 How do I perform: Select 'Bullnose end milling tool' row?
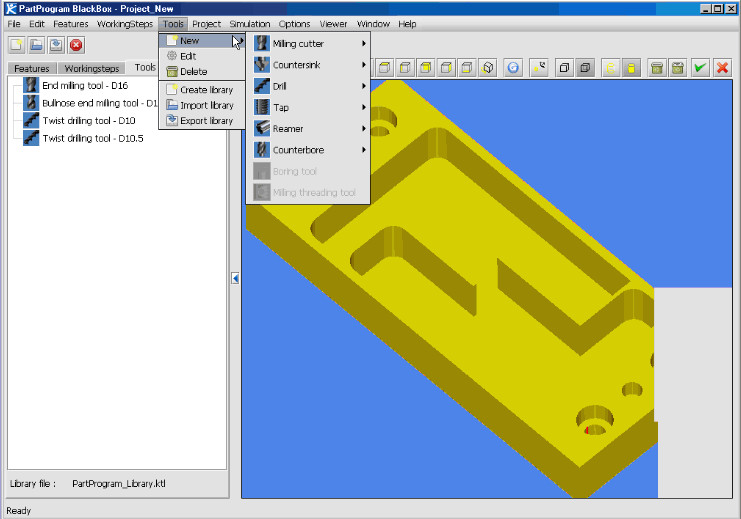tap(99, 103)
